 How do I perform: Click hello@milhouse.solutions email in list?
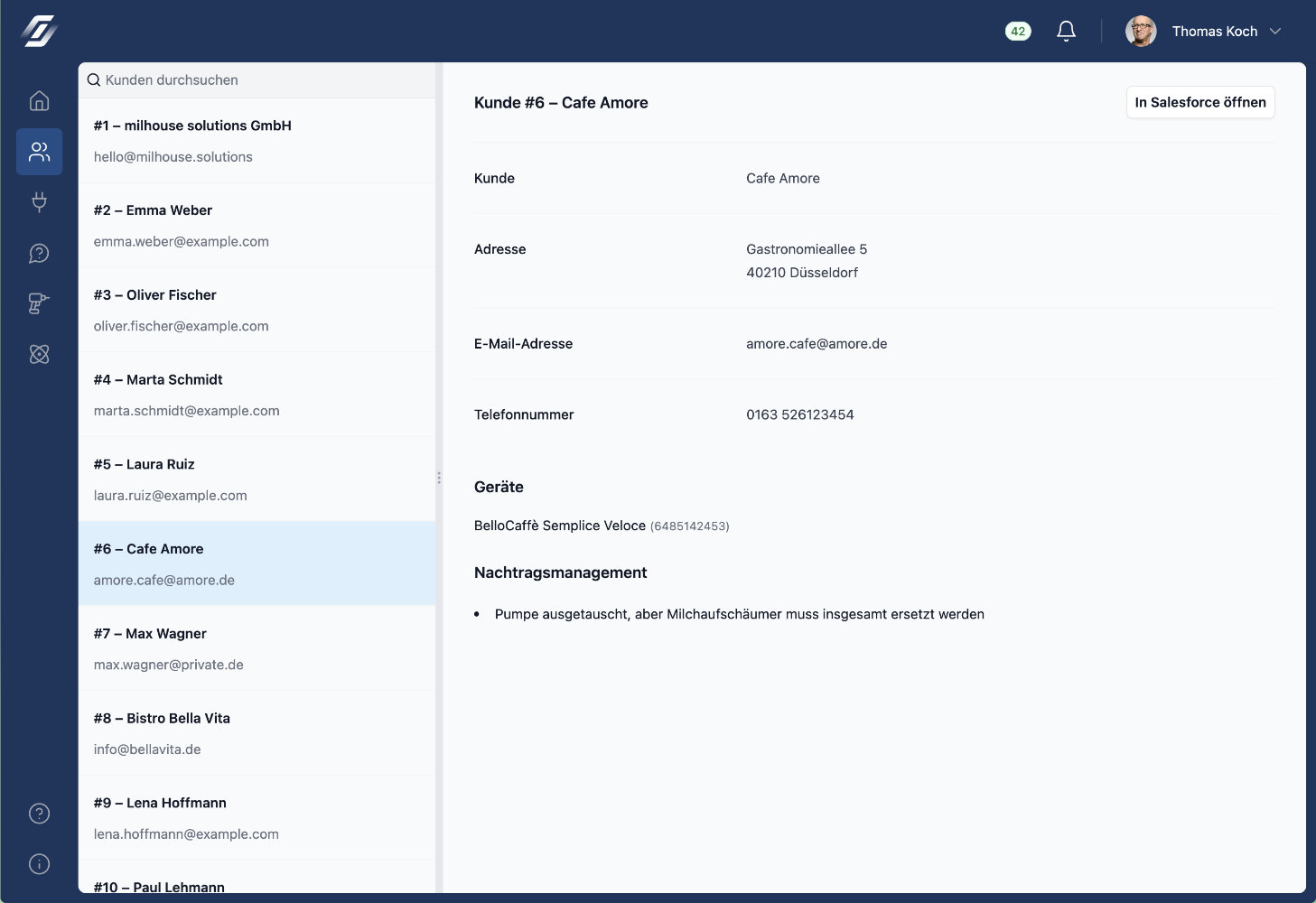point(173,157)
